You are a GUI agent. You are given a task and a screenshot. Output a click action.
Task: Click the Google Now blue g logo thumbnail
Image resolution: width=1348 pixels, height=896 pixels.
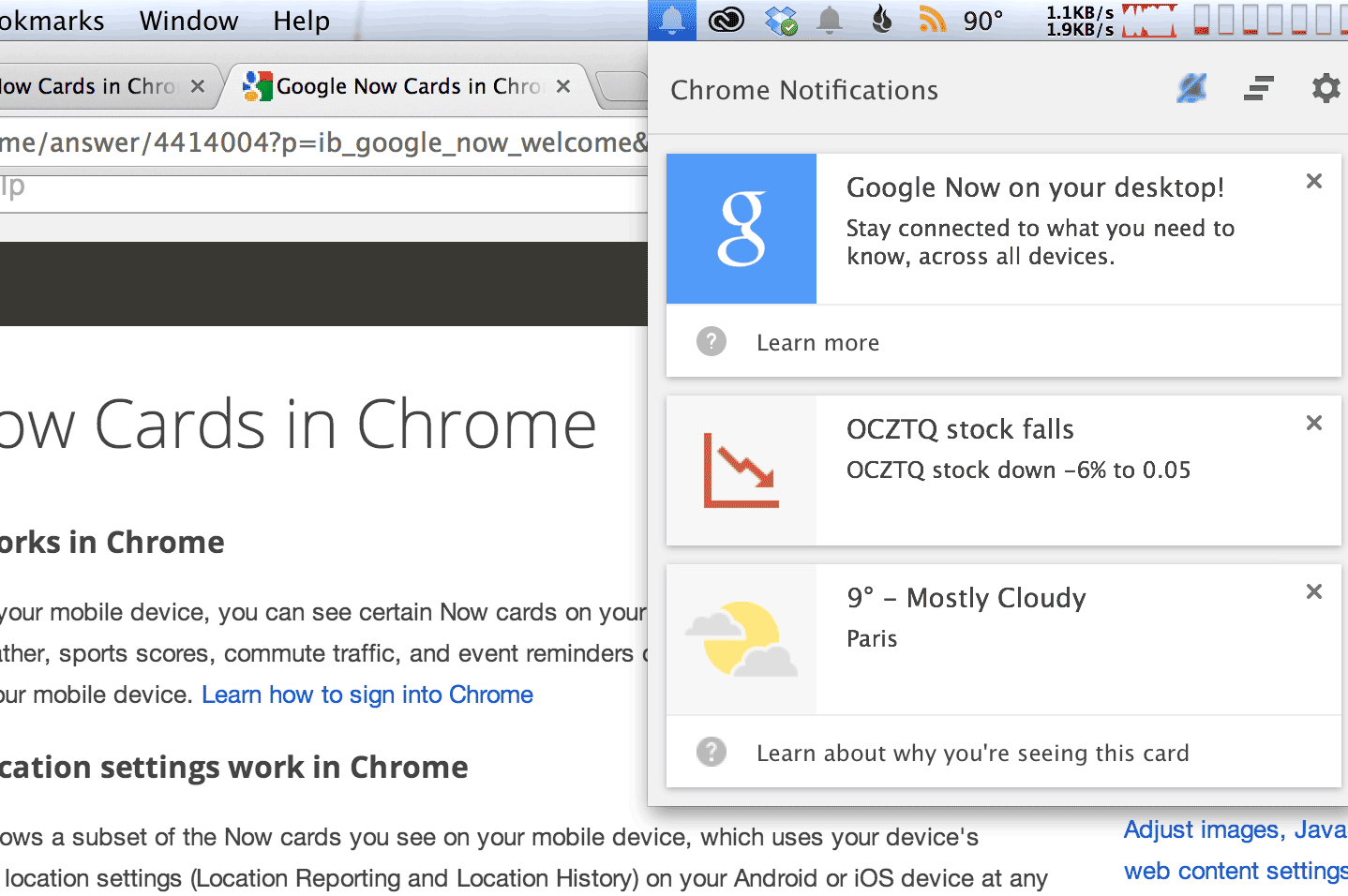[x=741, y=229]
